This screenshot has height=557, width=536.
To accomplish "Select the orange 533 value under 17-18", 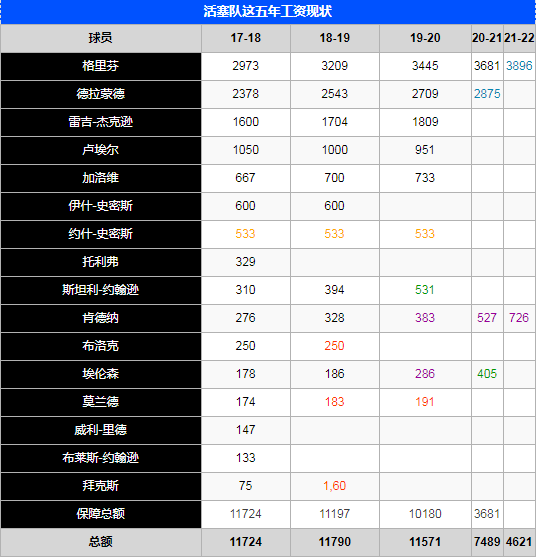I will coord(245,234).
